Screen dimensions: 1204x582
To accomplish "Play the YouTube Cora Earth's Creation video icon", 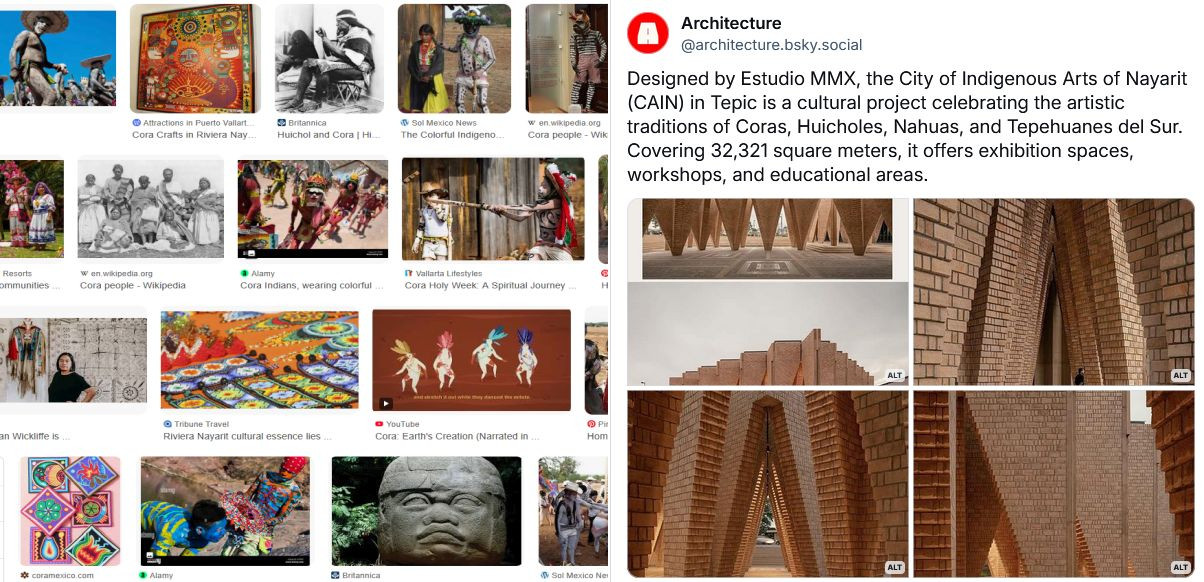I will [x=385, y=403].
